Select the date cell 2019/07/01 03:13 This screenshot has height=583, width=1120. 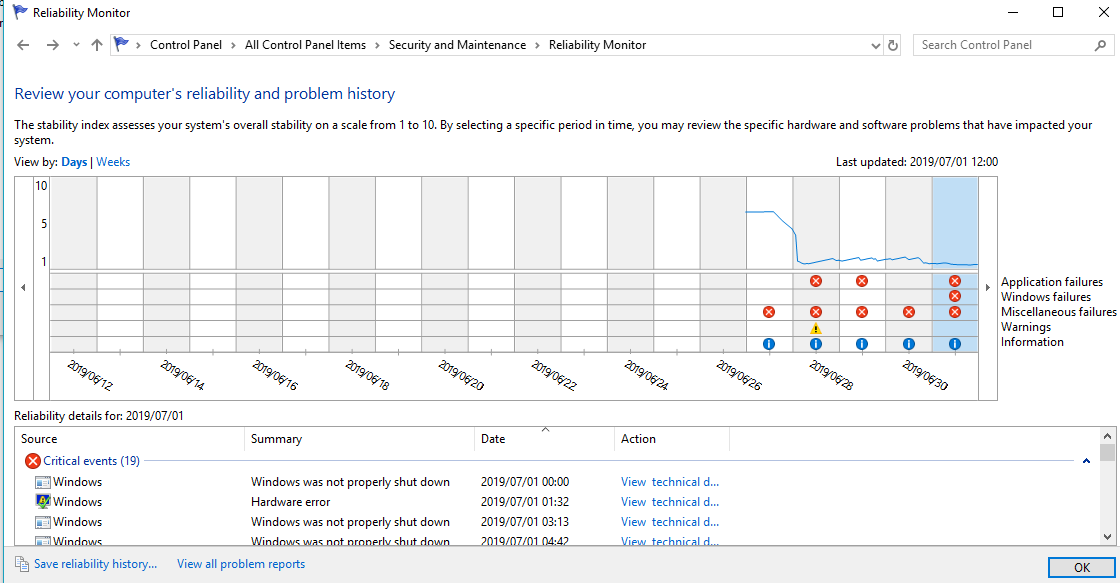click(525, 522)
